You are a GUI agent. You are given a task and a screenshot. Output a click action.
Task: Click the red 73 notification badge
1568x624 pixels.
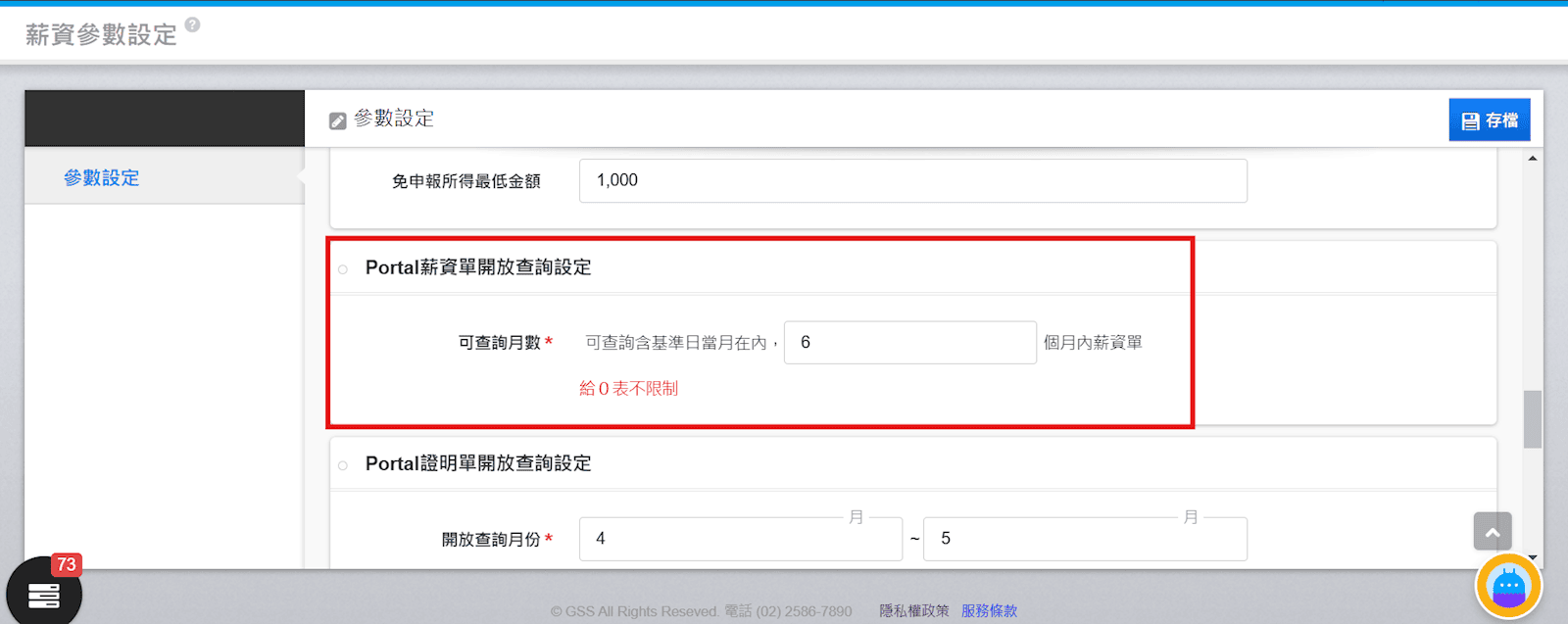pos(66,564)
